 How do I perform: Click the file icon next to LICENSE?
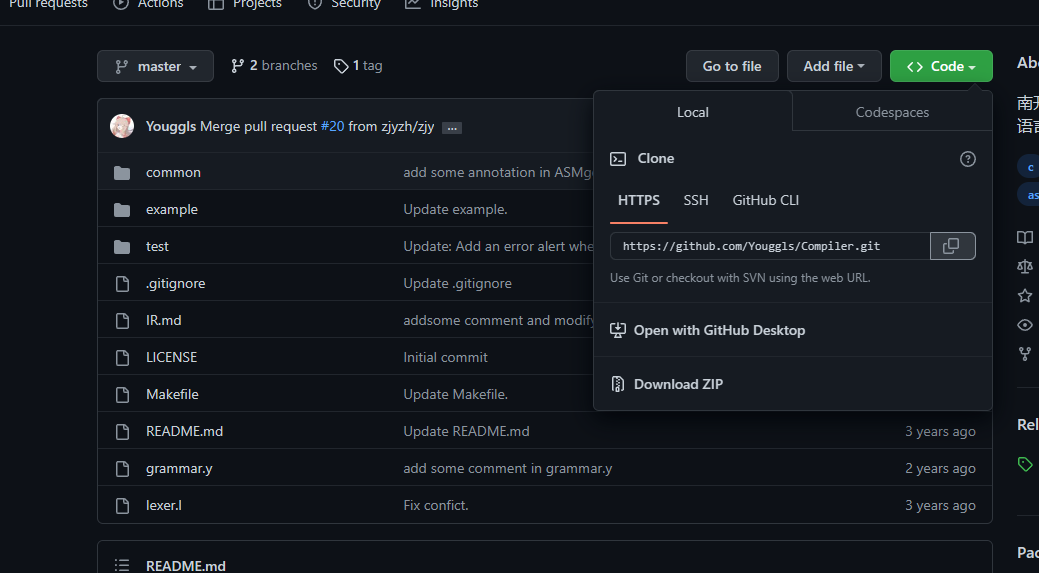pyautogui.click(x=122, y=358)
